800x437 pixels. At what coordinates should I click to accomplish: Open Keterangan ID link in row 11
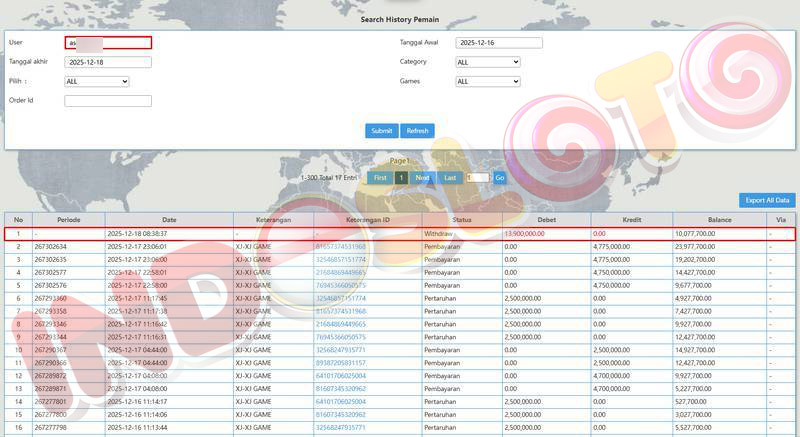click(x=340, y=362)
